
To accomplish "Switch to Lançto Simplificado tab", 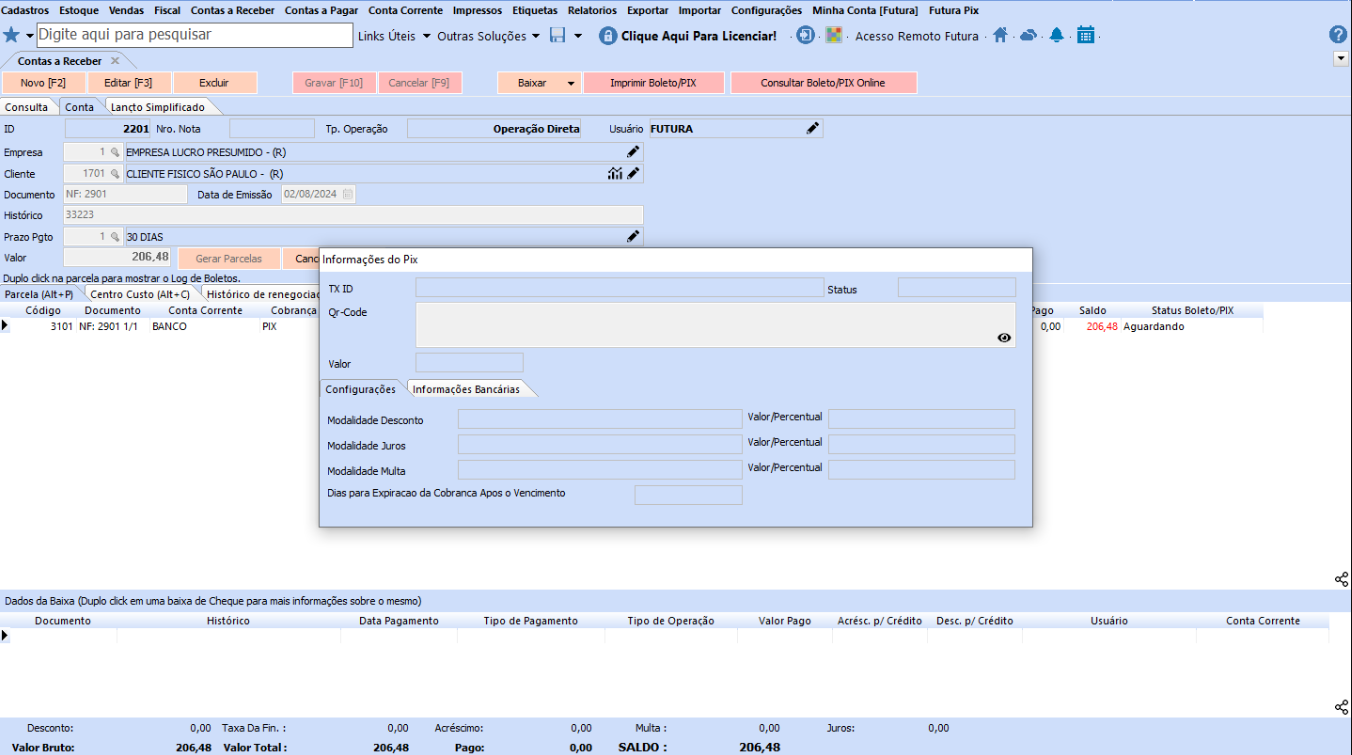I will [x=158, y=107].
